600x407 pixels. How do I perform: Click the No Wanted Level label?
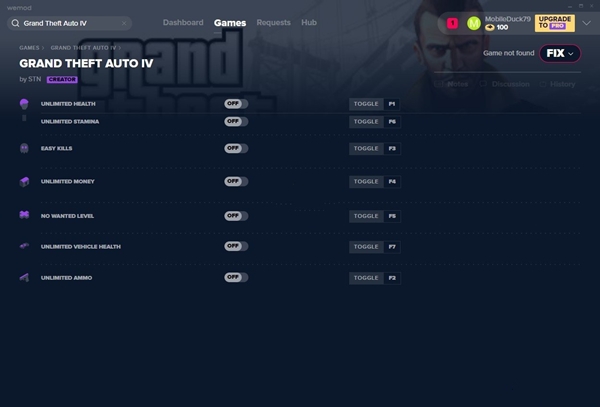(x=67, y=216)
